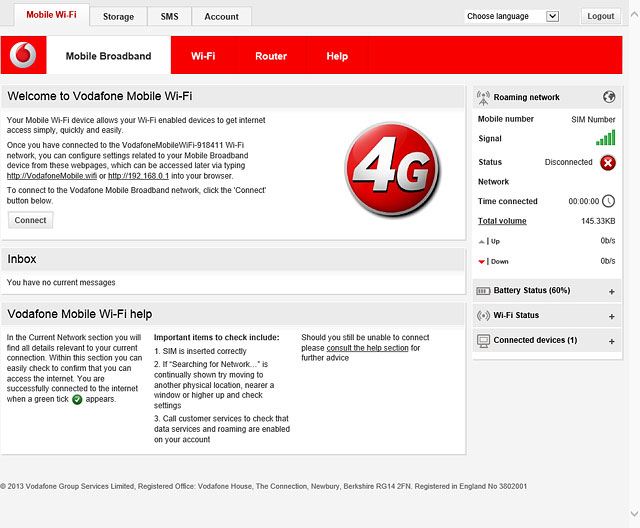This screenshot has height=528, width=640.
Task: Click the roaming network antenna icon
Action: point(483,98)
